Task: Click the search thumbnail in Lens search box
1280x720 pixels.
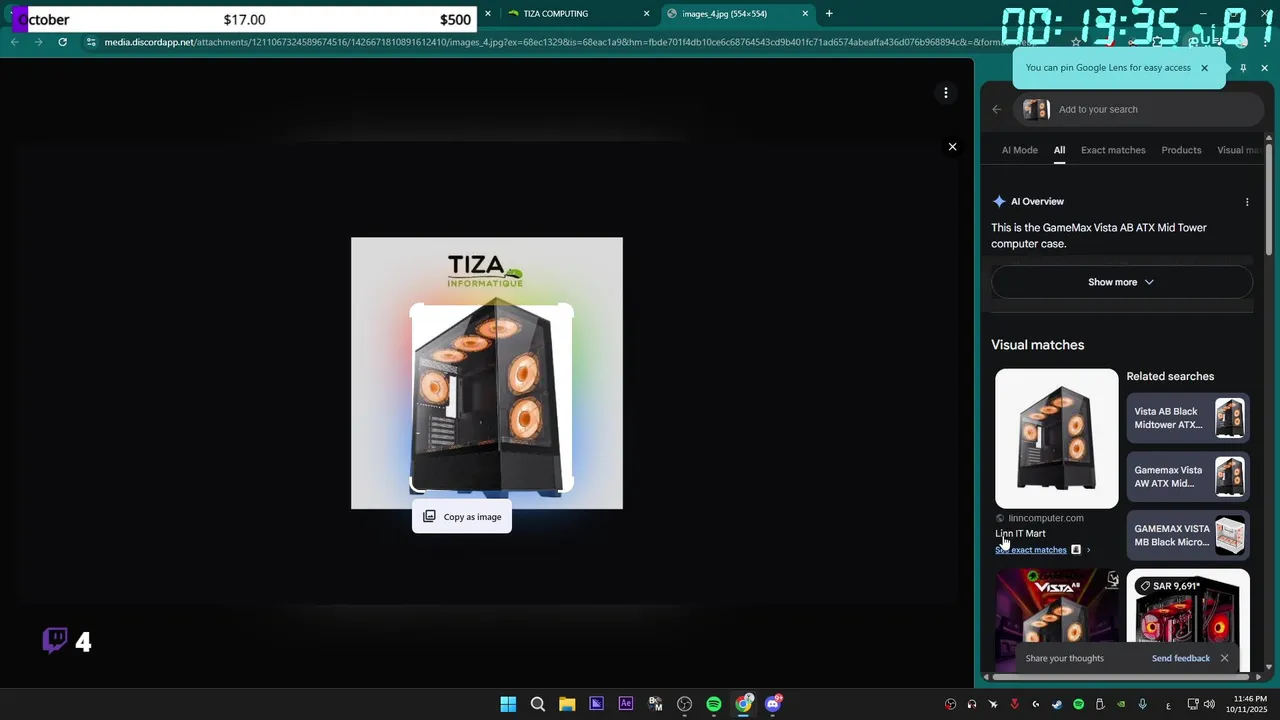Action: [x=1036, y=110]
